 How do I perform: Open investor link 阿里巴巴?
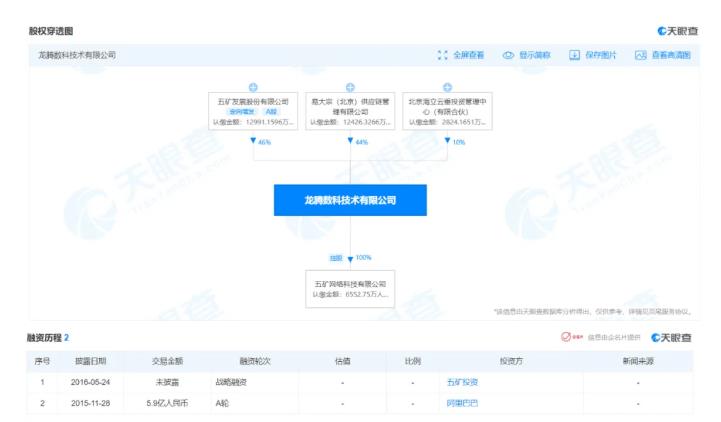pyautogui.click(x=460, y=404)
